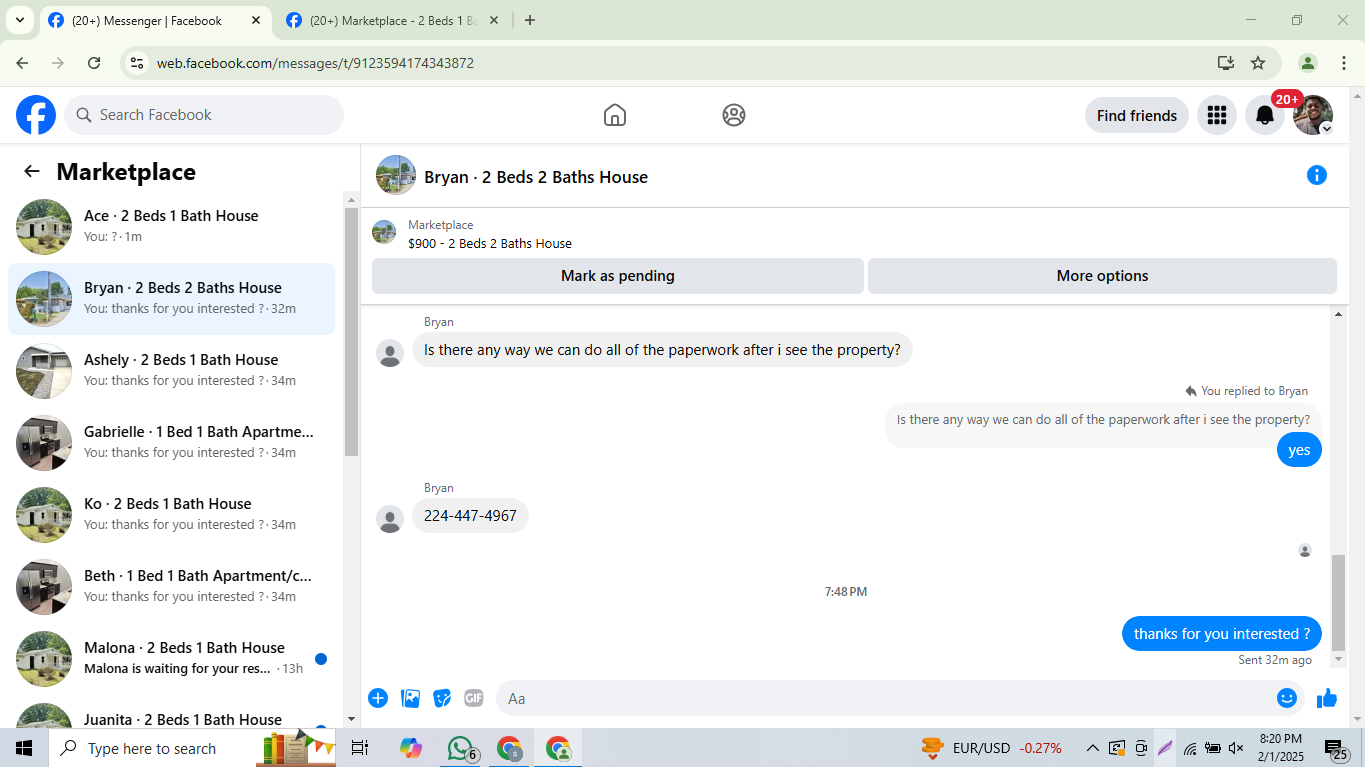Viewport: 1365px width, 767px height.
Task: Open Malona · 2 Beds 1 Bath House chat
Action: (x=171, y=659)
